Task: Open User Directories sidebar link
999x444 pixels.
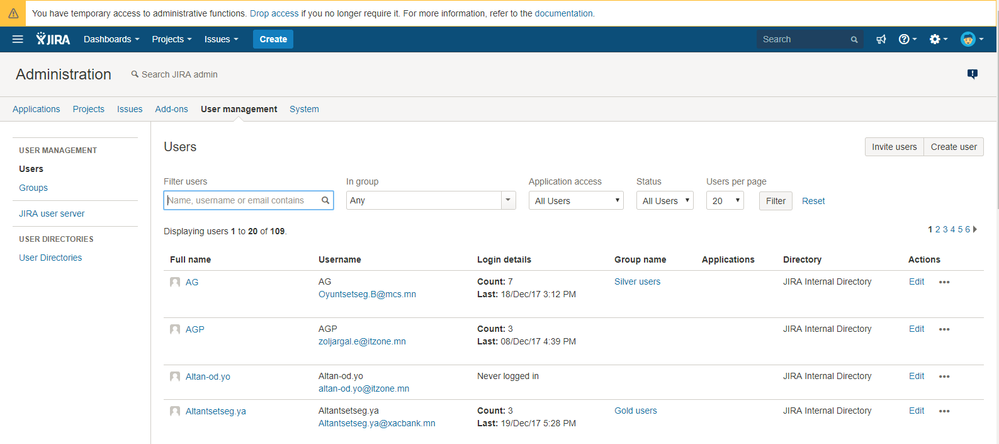Action: (50, 257)
